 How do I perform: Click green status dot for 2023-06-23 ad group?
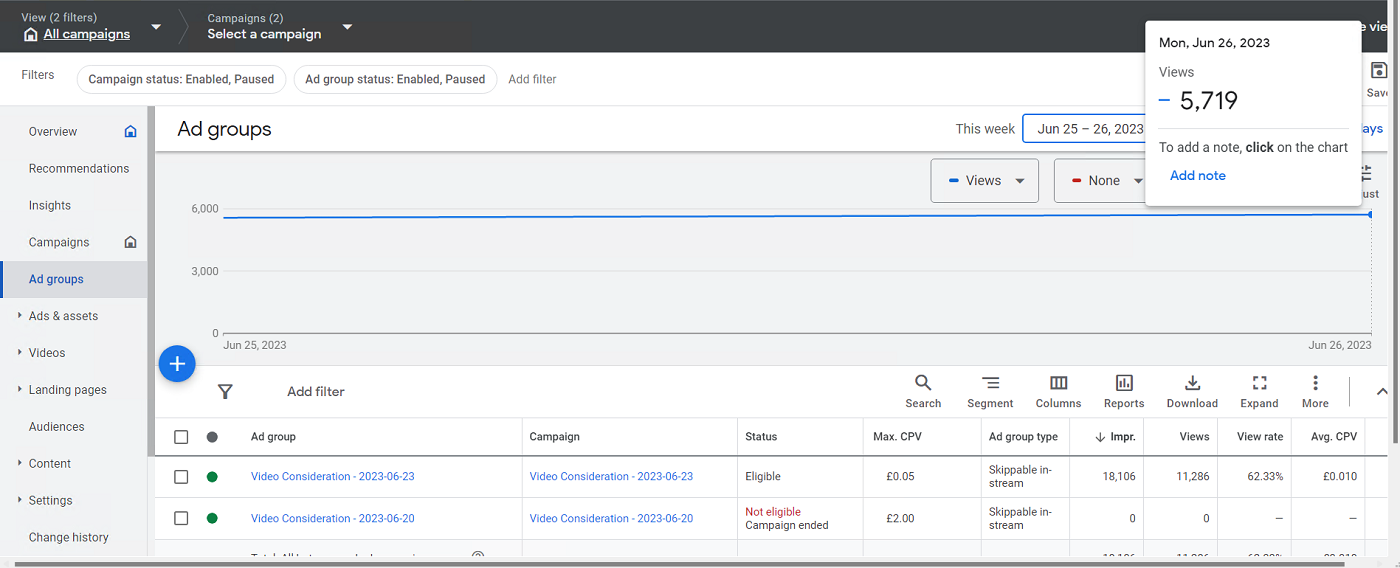click(x=212, y=477)
